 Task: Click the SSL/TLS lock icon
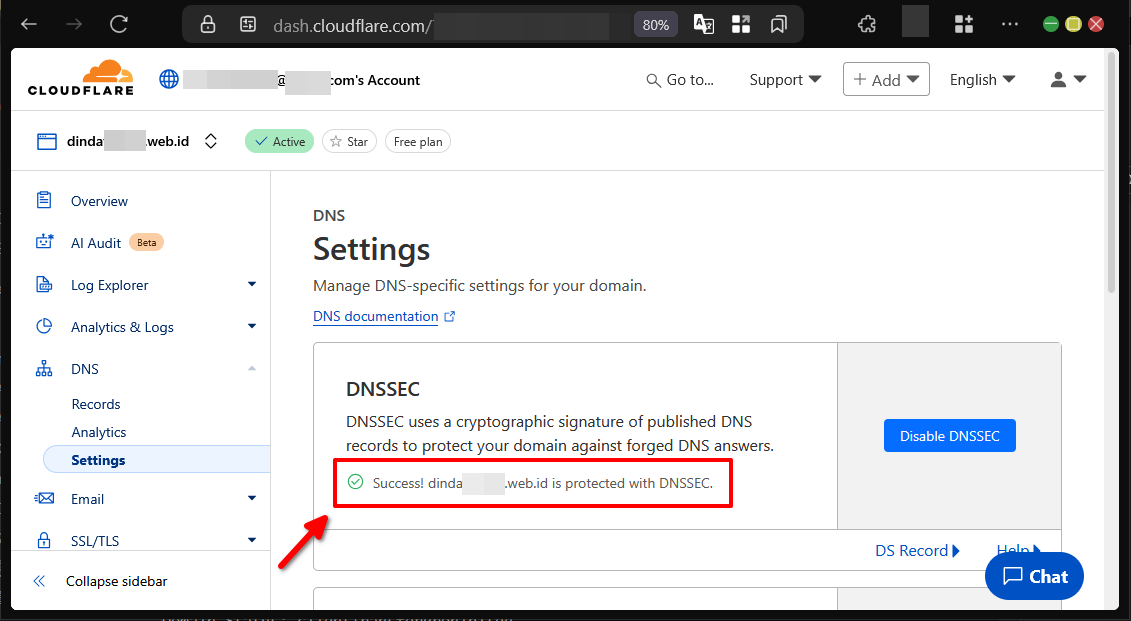point(44,539)
